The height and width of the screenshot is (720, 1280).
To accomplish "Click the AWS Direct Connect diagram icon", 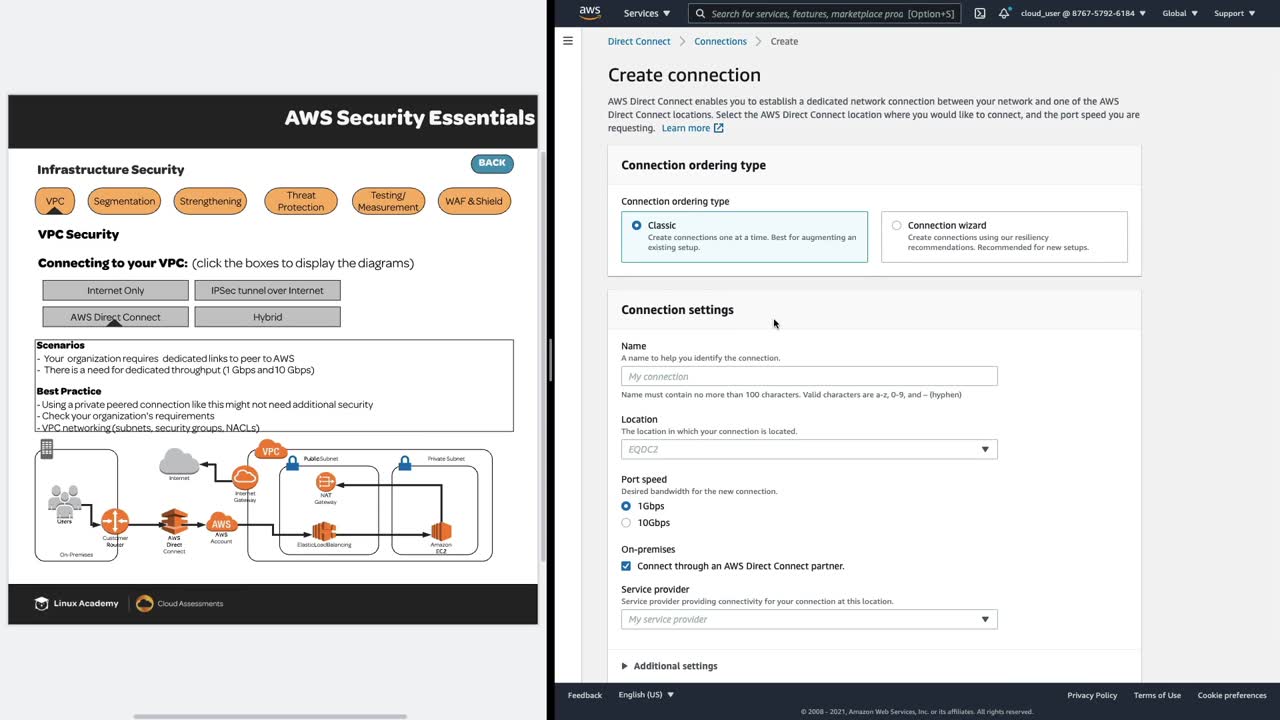I will [175, 522].
